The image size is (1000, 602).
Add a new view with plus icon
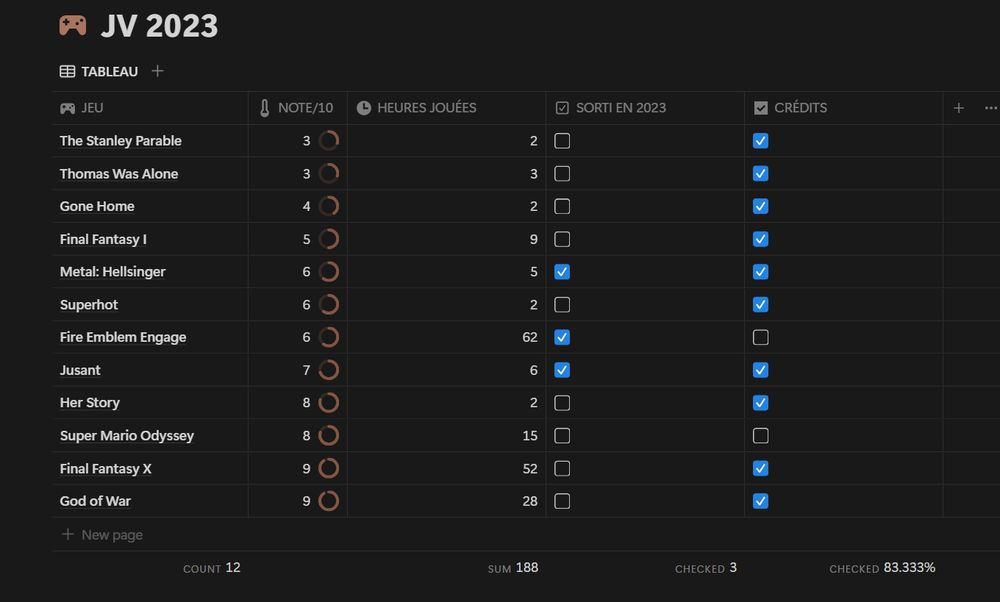[x=158, y=71]
